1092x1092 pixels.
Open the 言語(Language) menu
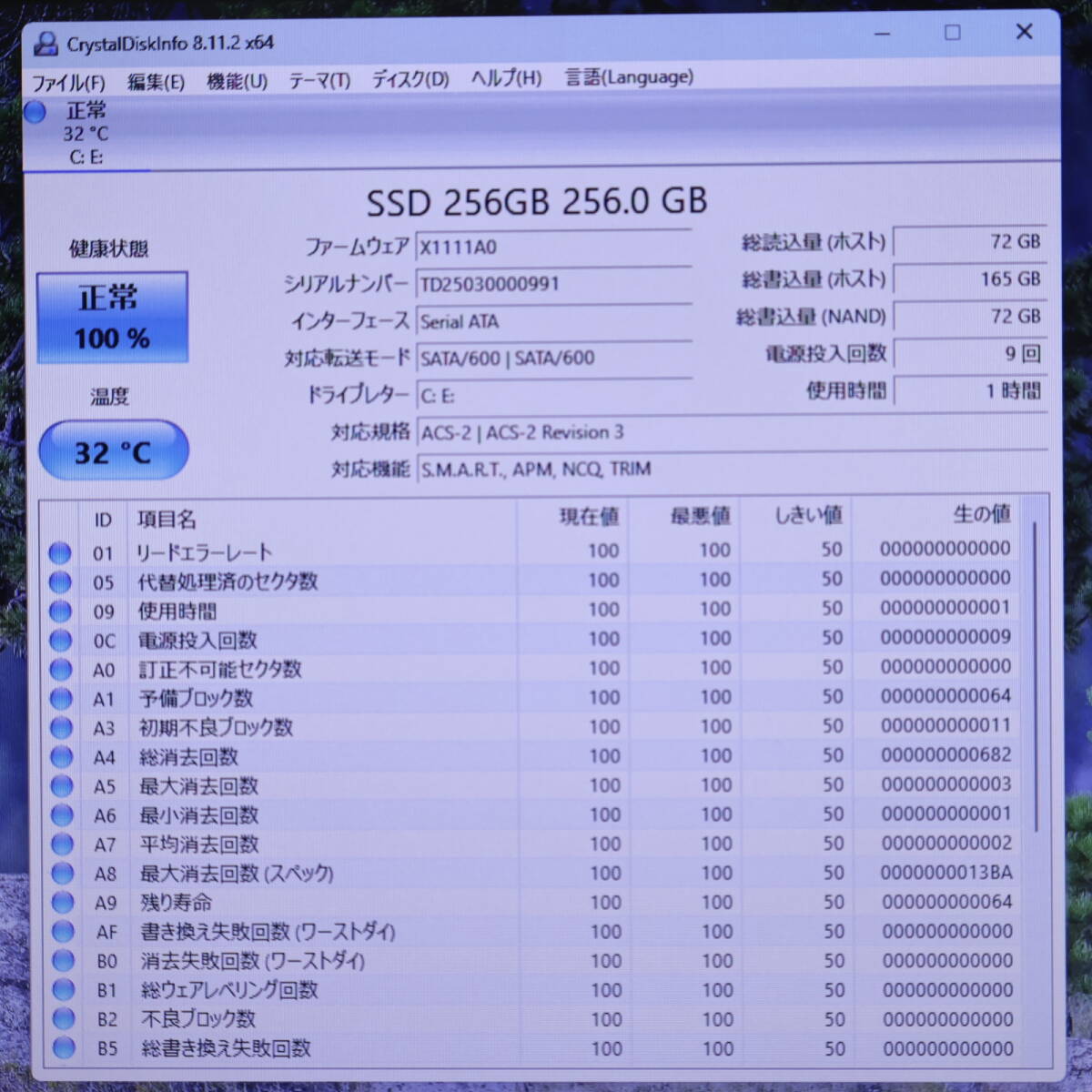pos(629,77)
